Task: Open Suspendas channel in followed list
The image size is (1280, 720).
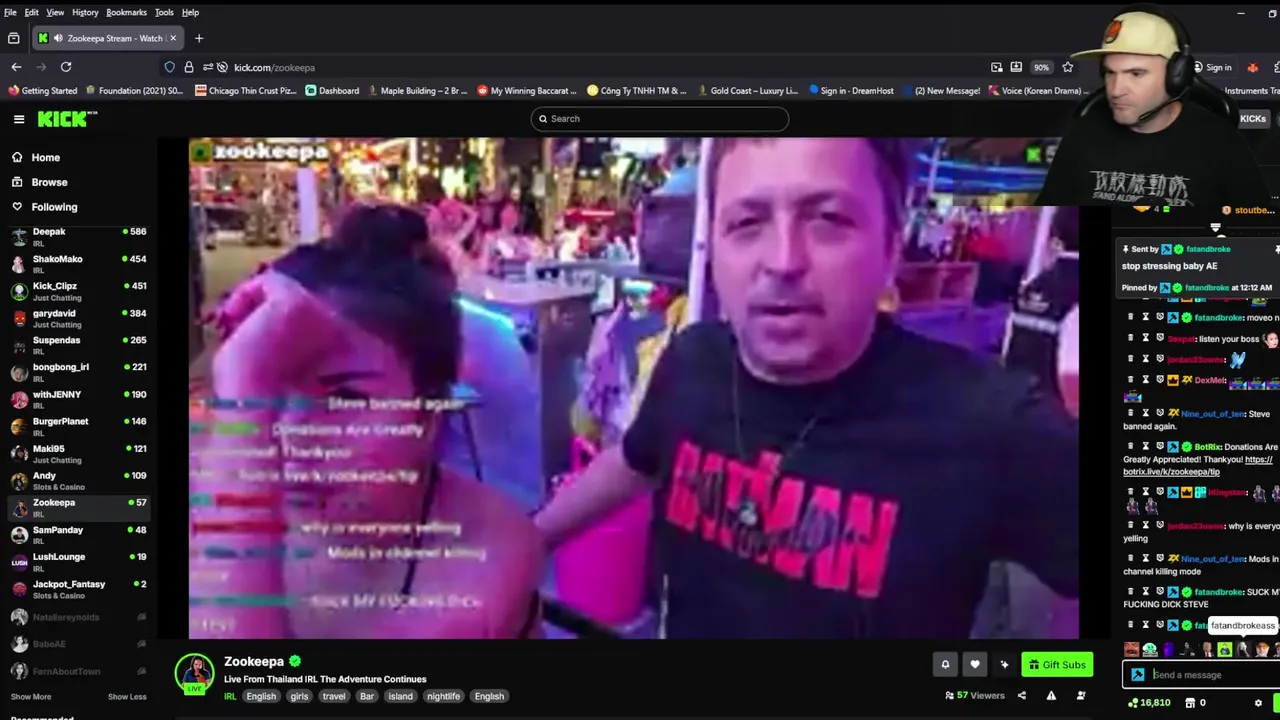Action: pos(78,345)
